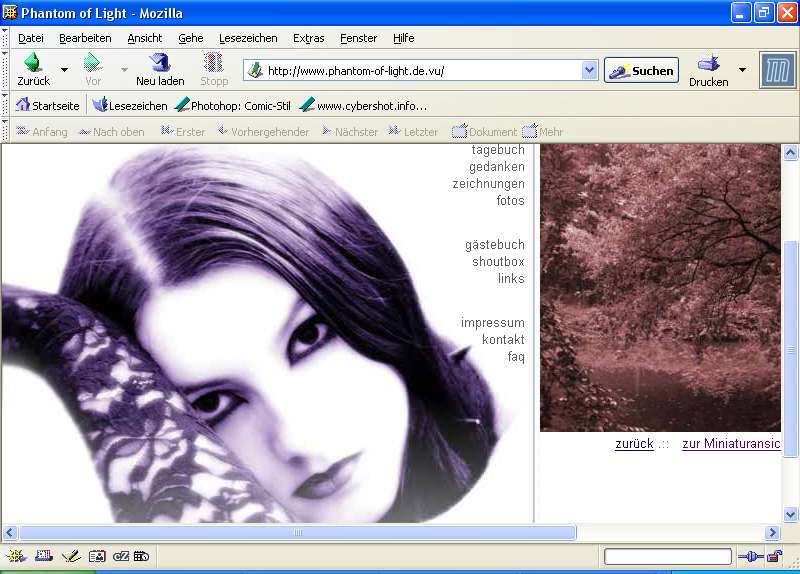Click the Mozilla throbber logo icon

(x=777, y=70)
